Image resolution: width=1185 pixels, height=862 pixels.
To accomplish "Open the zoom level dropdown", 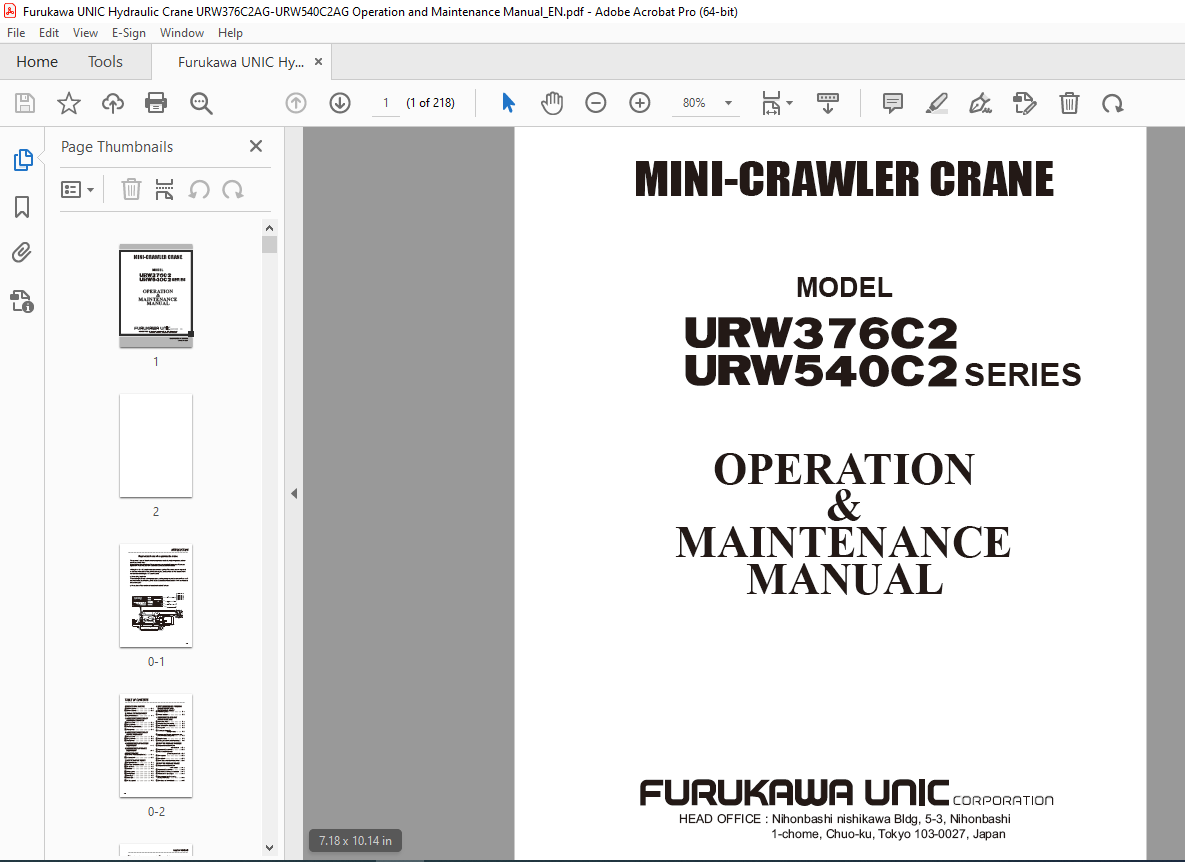I will click(x=729, y=103).
